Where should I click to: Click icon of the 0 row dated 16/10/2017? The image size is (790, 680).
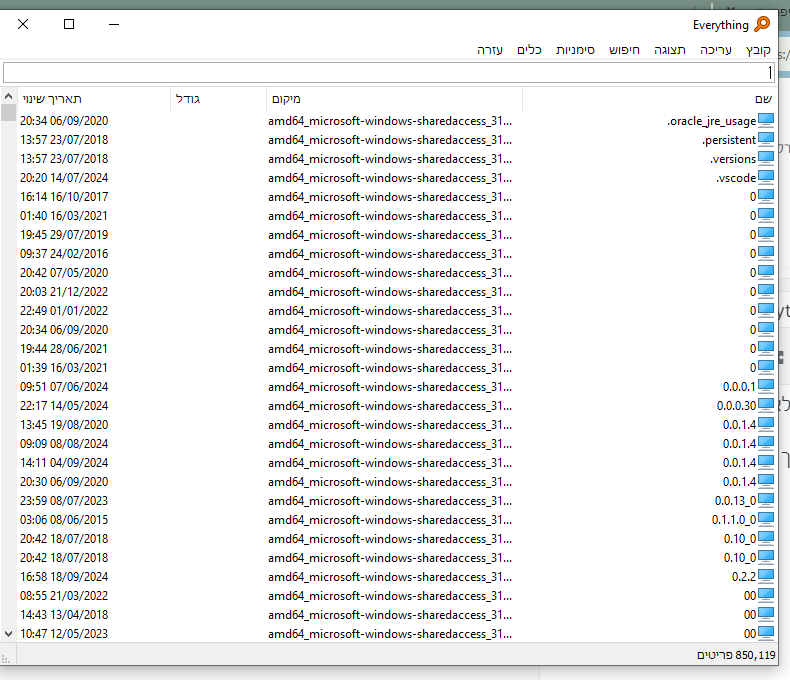(766, 196)
